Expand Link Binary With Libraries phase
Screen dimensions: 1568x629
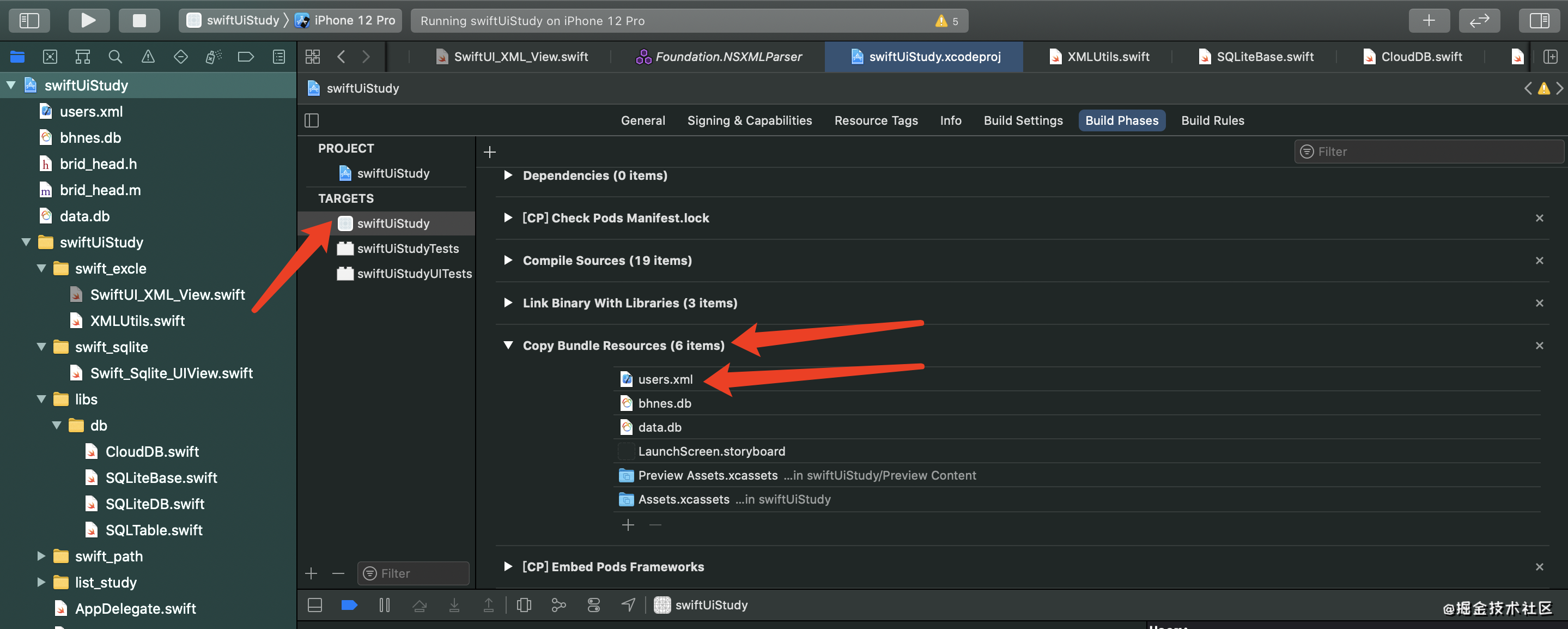pyautogui.click(x=508, y=303)
